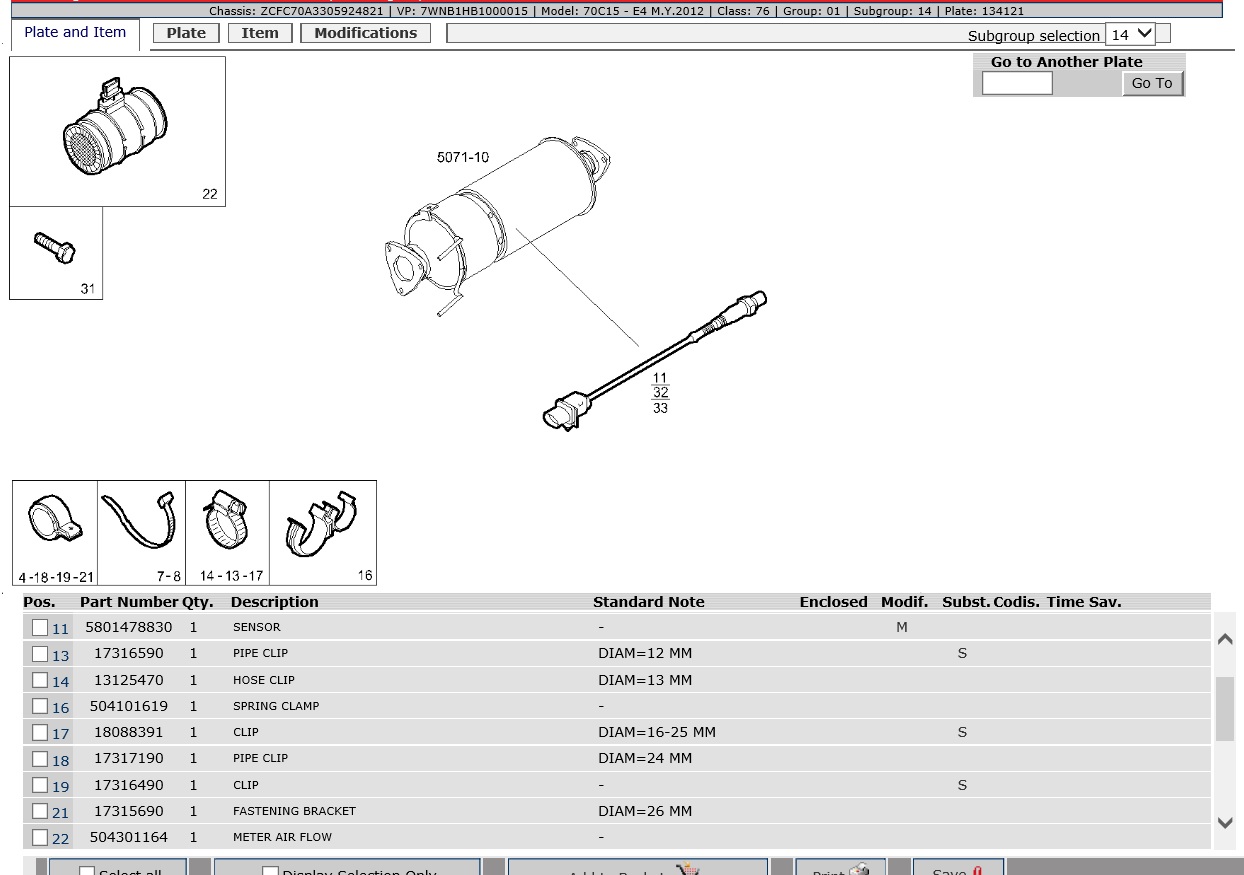1244x875 pixels.
Task: Click the 5071-10 reference label
Action: pyautogui.click(x=463, y=157)
